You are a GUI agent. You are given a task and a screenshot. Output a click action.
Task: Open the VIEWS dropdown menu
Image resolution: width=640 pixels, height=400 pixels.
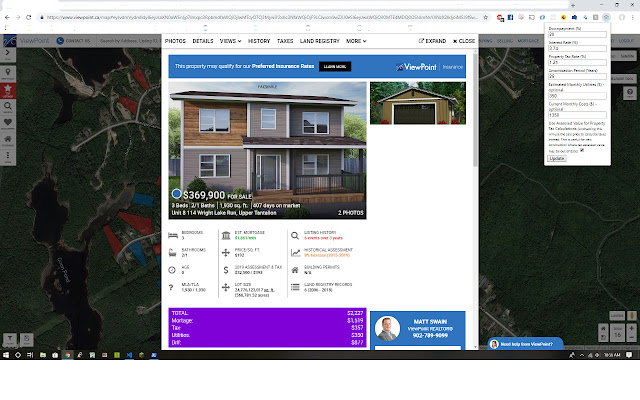pyautogui.click(x=230, y=41)
